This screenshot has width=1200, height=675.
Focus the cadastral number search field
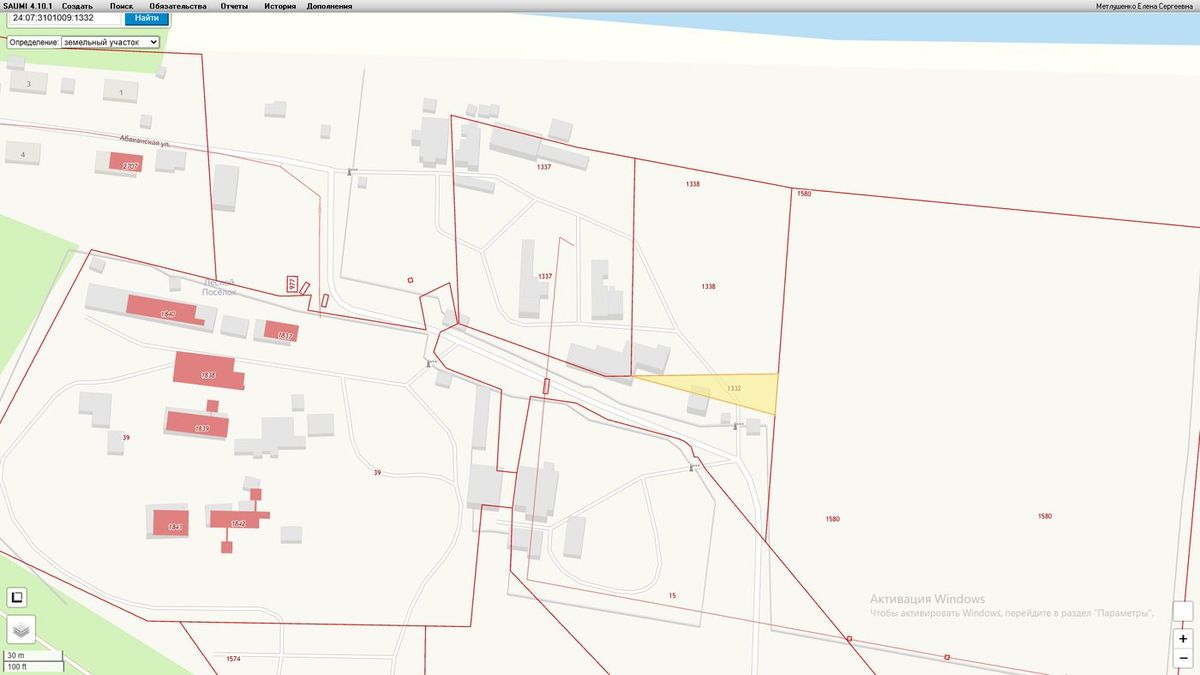pyautogui.click(x=65, y=18)
